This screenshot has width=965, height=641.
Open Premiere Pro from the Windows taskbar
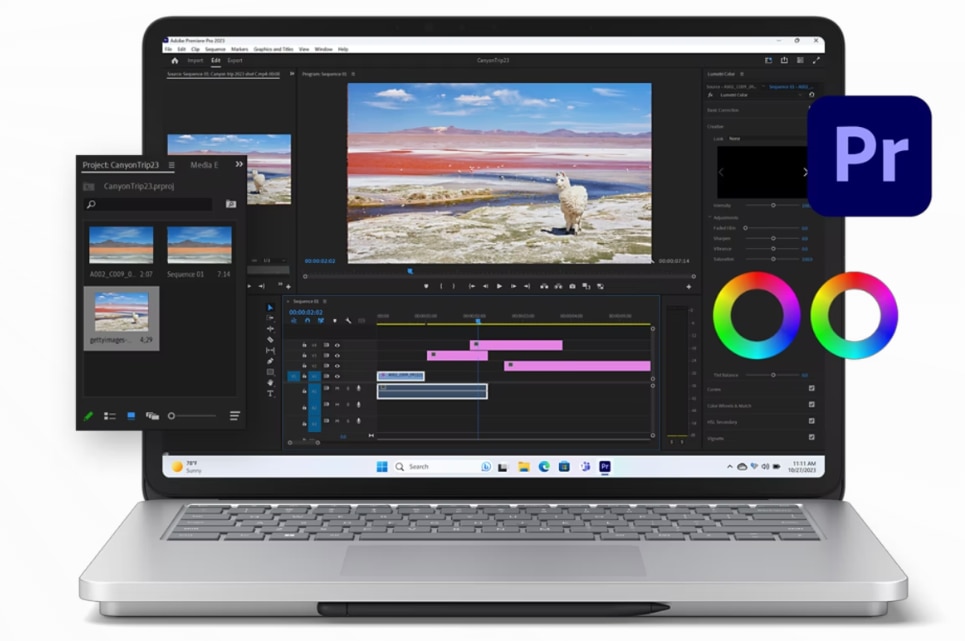pyautogui.click(x=604, y=466)
